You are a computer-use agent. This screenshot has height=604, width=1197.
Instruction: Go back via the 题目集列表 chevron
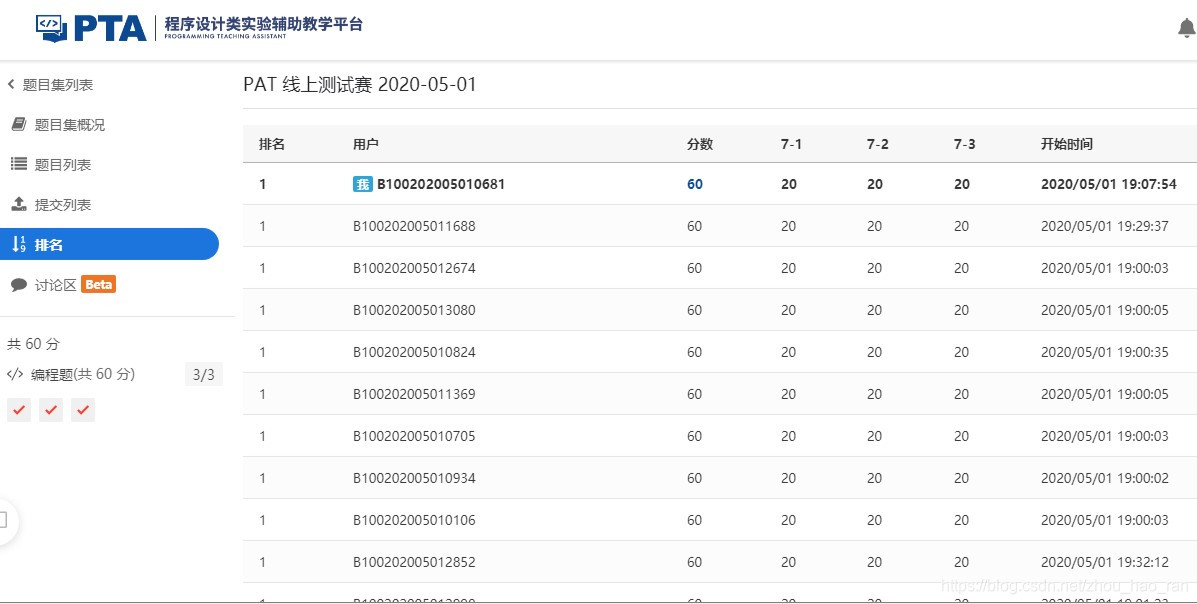[11, 84]
